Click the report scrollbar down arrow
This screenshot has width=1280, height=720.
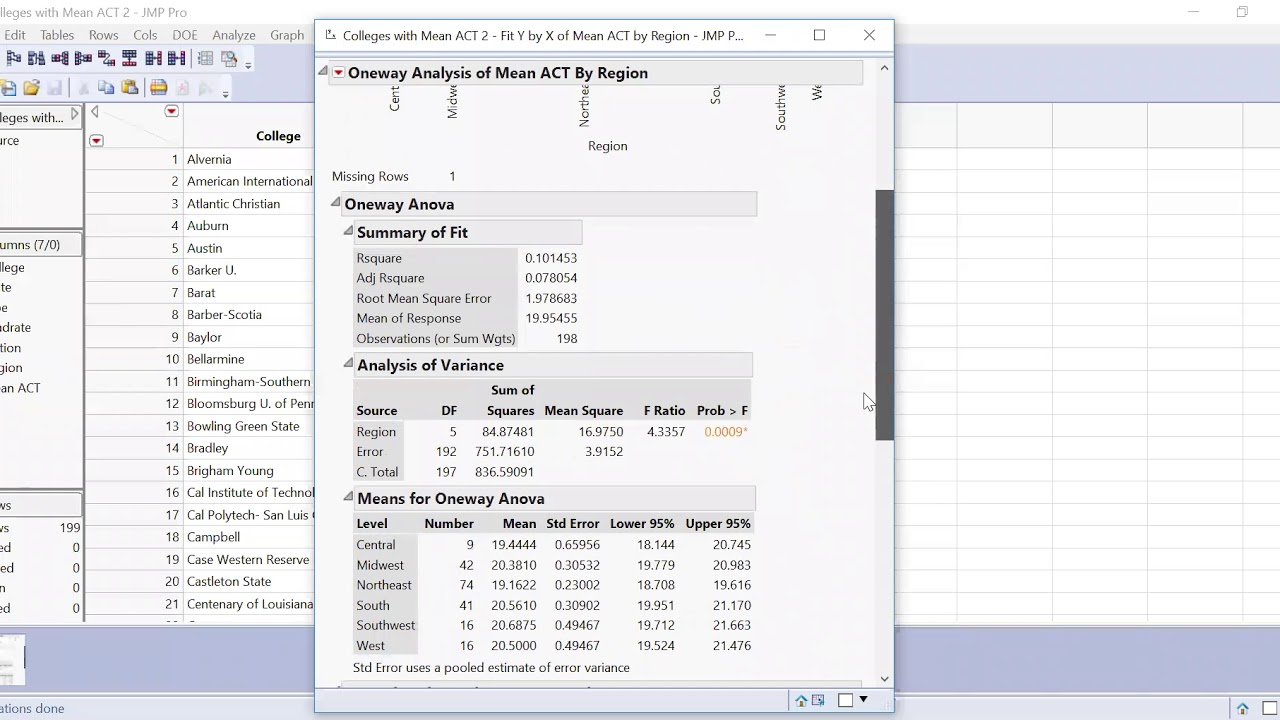pos(884,679)
